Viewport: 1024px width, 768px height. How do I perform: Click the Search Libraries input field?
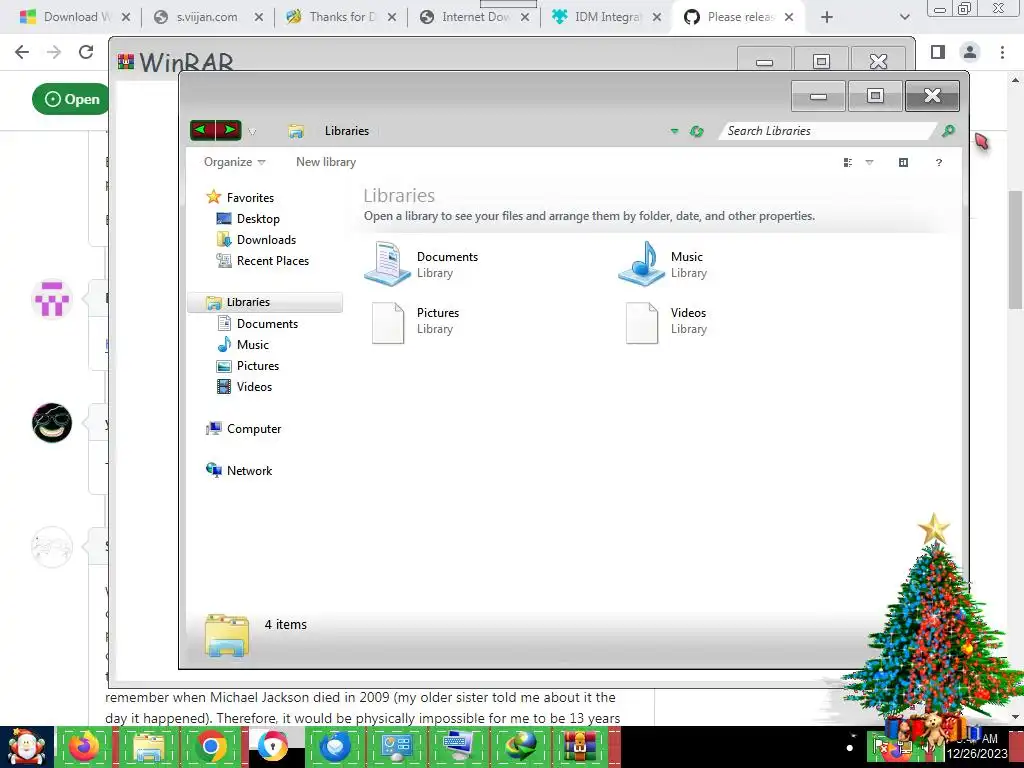826,131
